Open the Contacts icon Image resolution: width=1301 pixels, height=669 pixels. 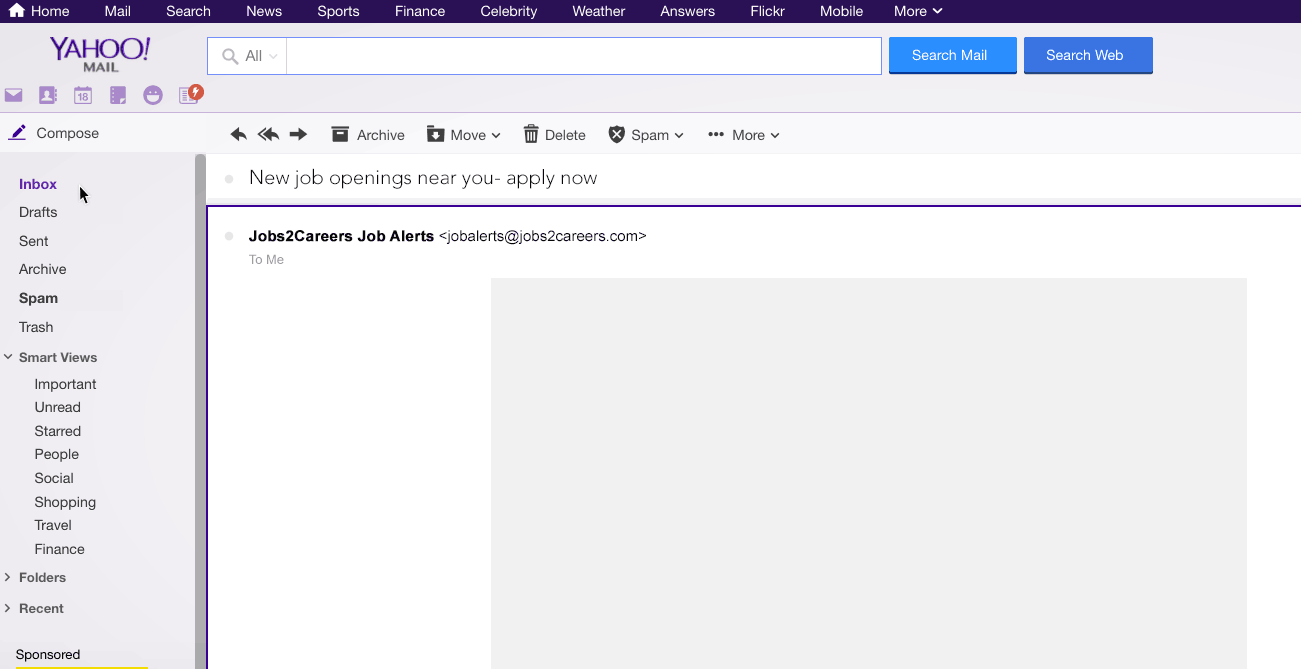tap(48, 94)
